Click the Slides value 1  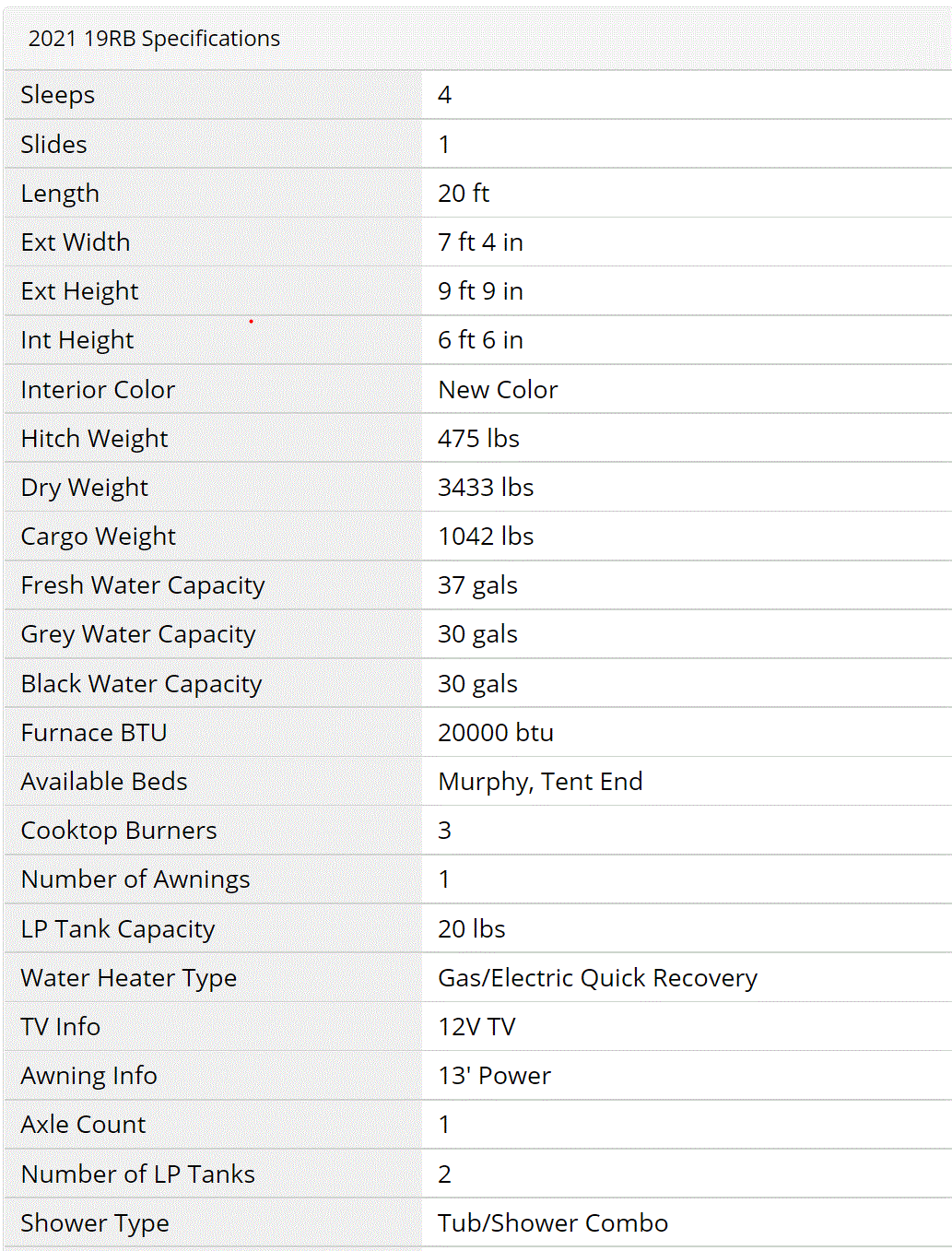point(444,145)
